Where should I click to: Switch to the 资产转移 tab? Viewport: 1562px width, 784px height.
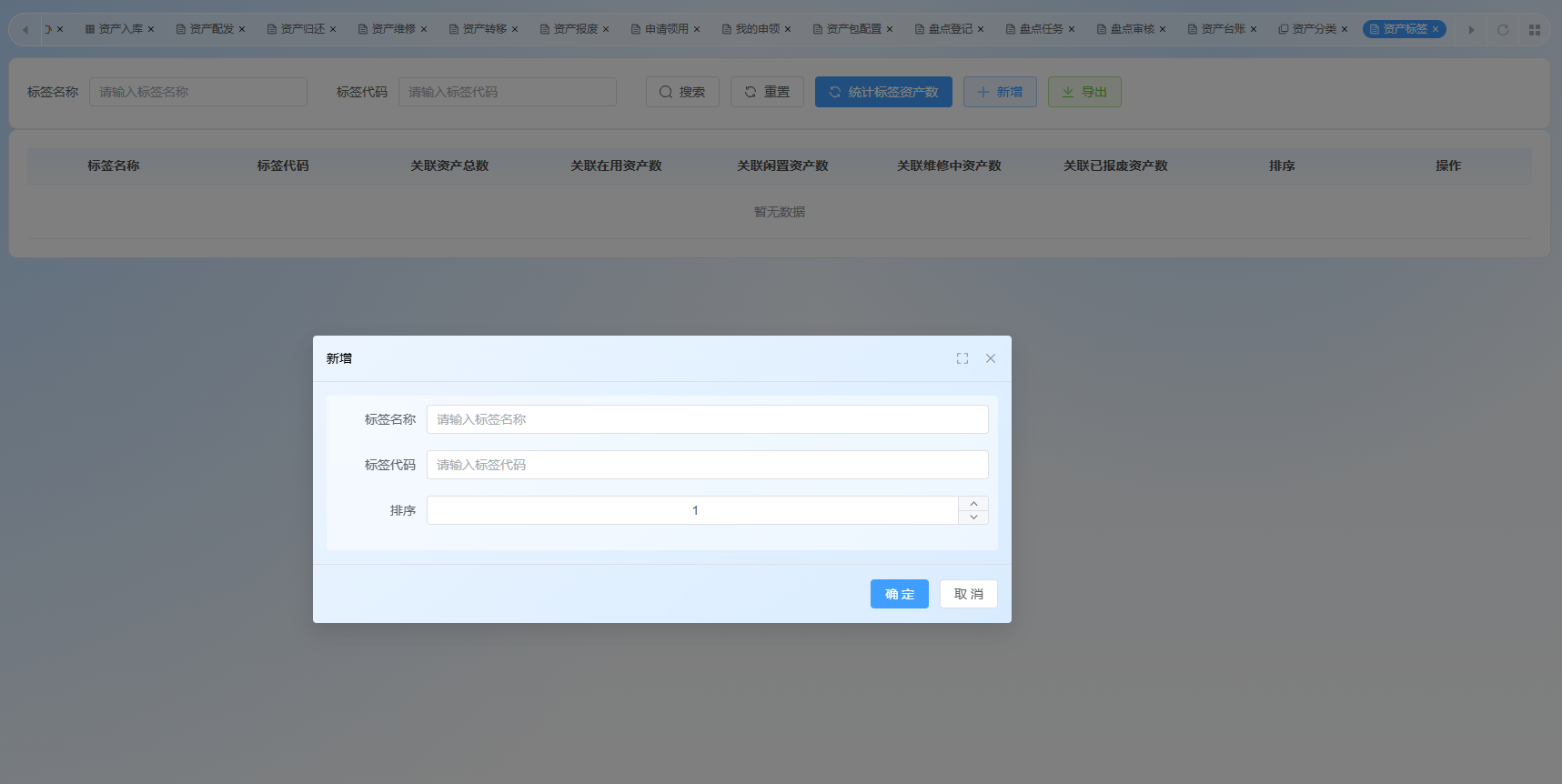coord(484,29)
